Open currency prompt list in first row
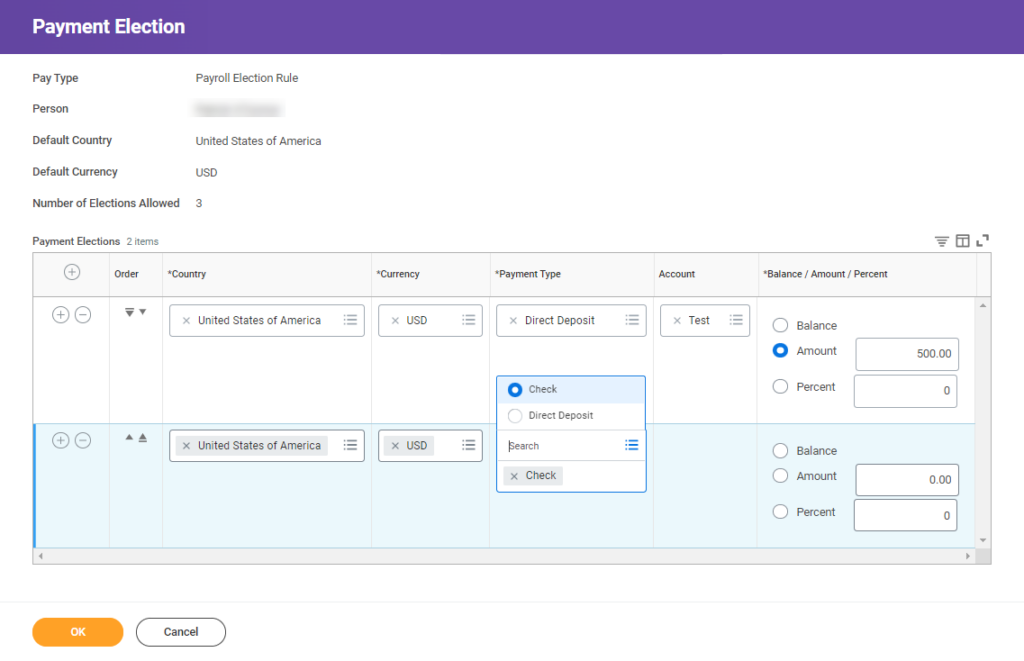 (469, 320)
